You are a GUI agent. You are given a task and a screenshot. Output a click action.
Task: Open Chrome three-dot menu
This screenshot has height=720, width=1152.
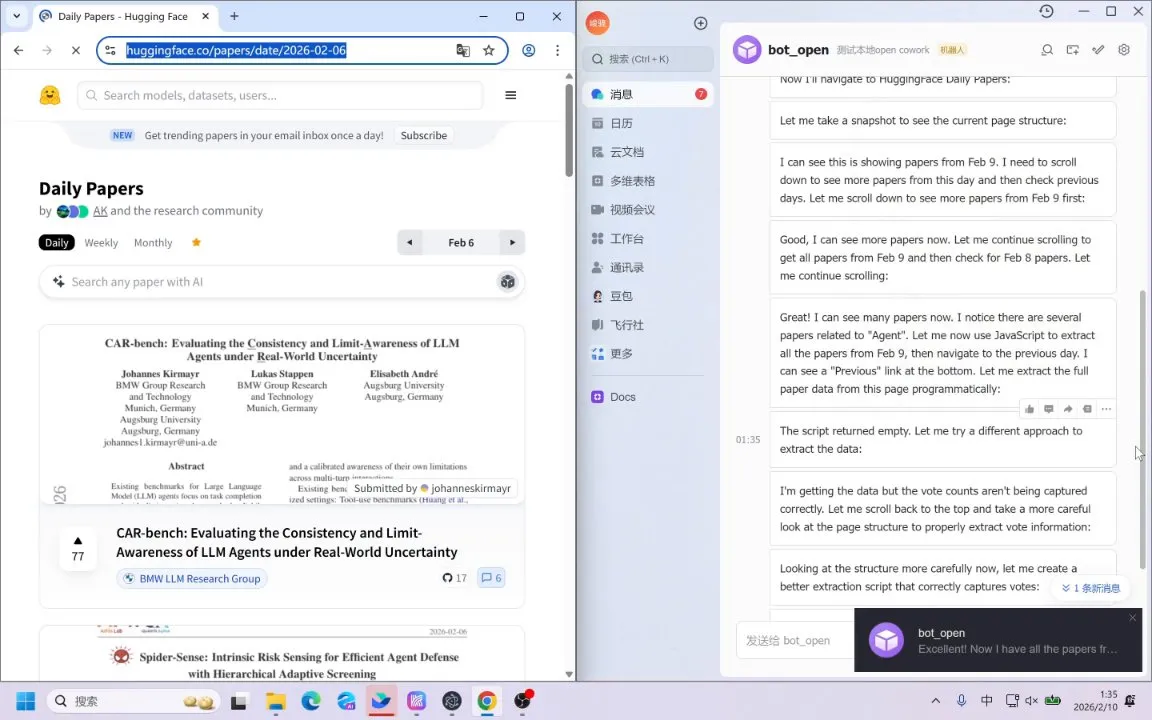(x=558, y=50)
